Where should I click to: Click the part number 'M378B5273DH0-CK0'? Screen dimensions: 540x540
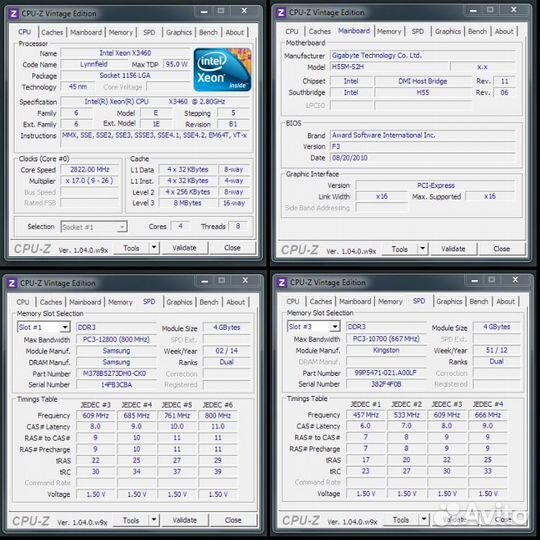tap(116, 373)
